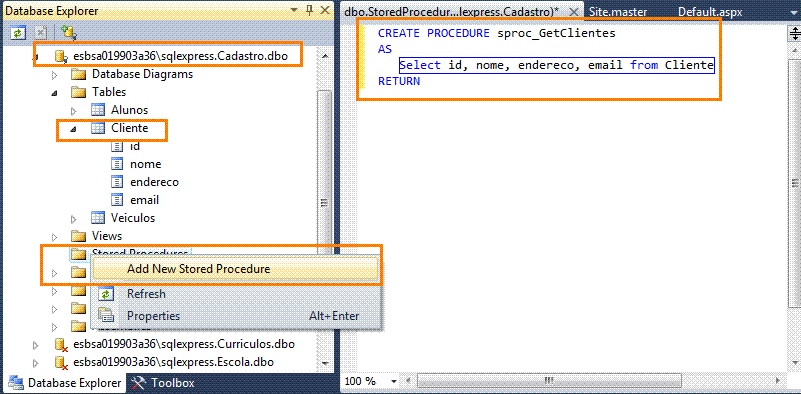Click the nome column icon
This screenshot has height=394, width=801.
[x=117, y=164]
